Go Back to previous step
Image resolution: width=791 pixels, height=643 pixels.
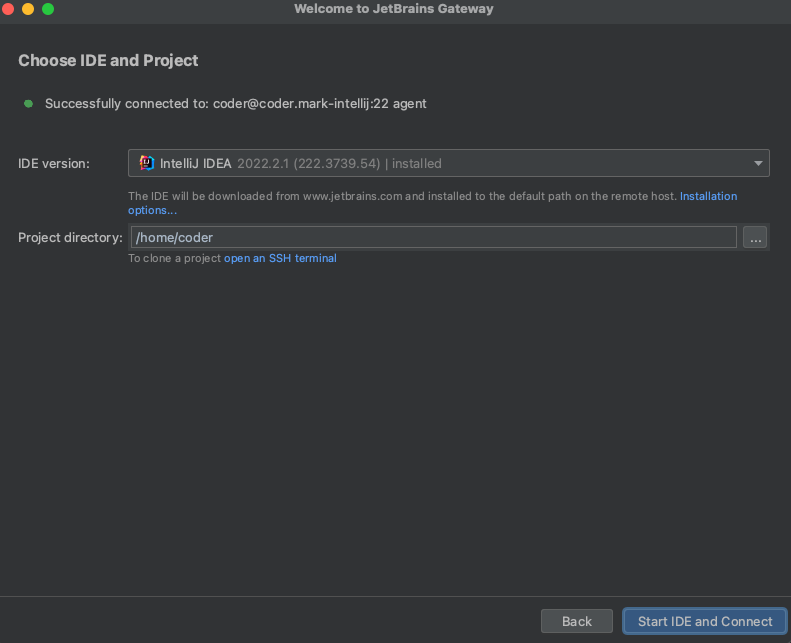pos(577,621)
